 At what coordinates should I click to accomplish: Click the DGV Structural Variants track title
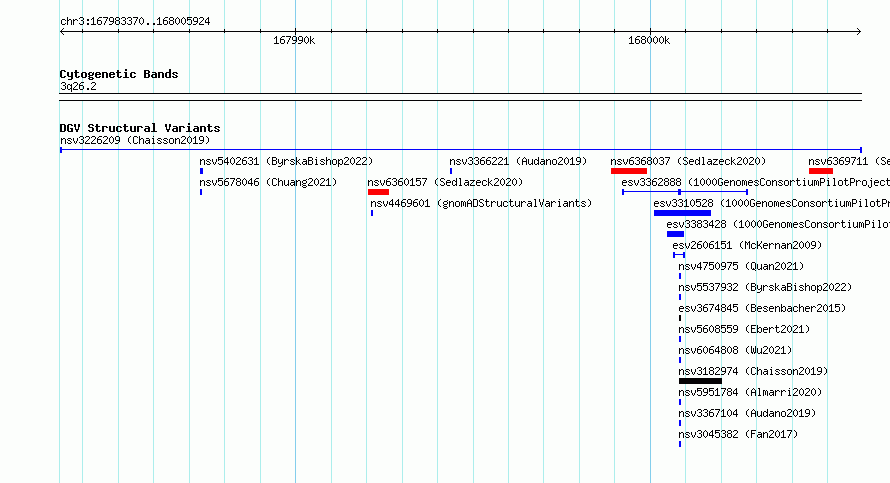click(x=140, y=128)
